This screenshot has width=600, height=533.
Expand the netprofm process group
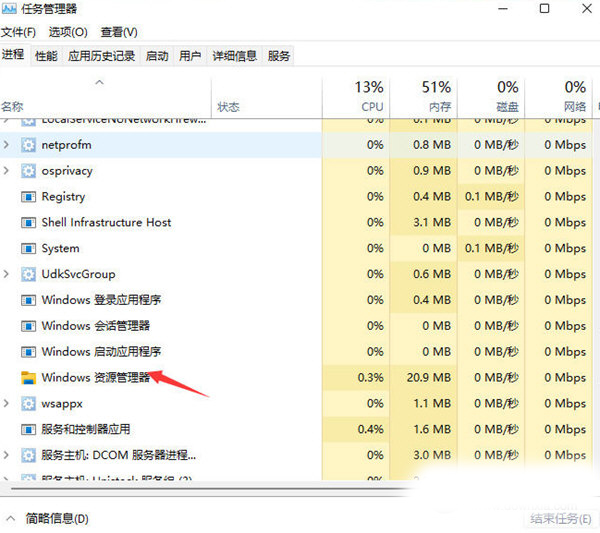click(6, 145)
